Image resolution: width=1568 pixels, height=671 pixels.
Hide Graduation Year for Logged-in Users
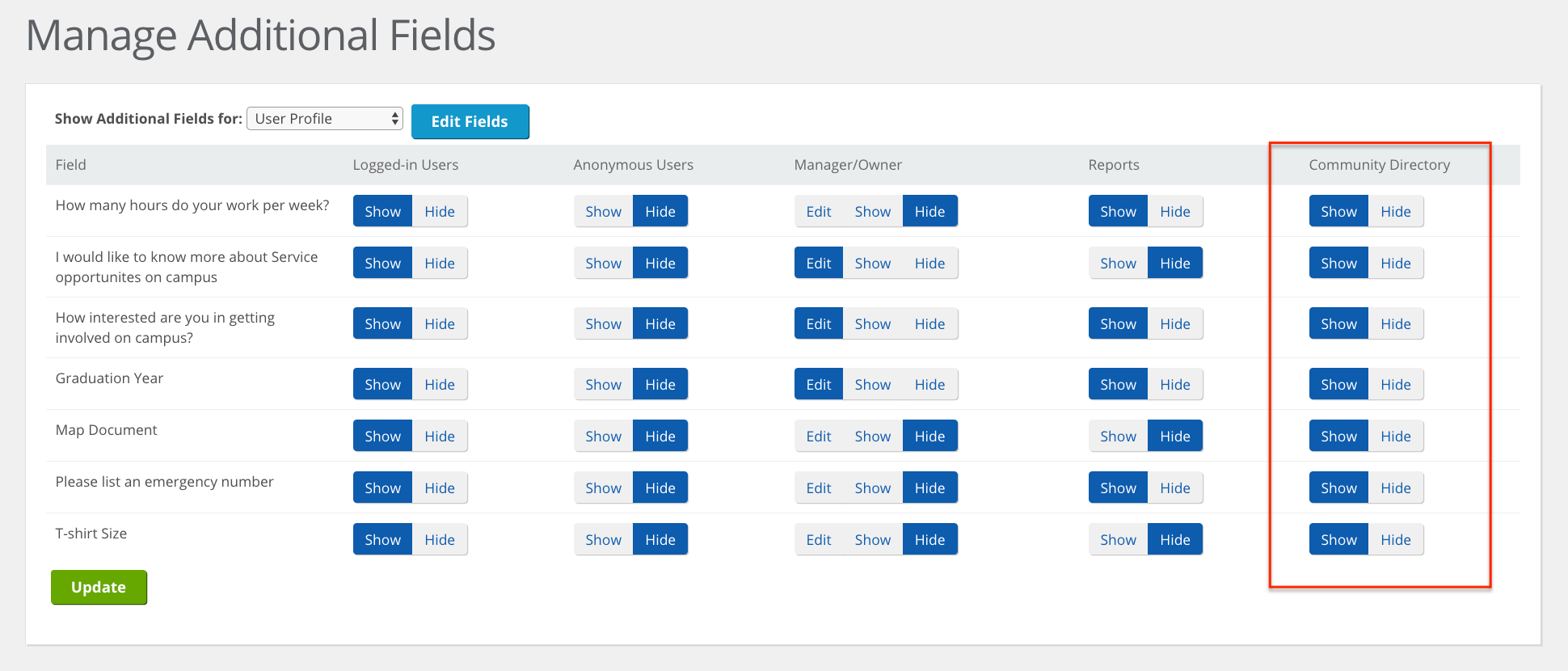point(440,384)
